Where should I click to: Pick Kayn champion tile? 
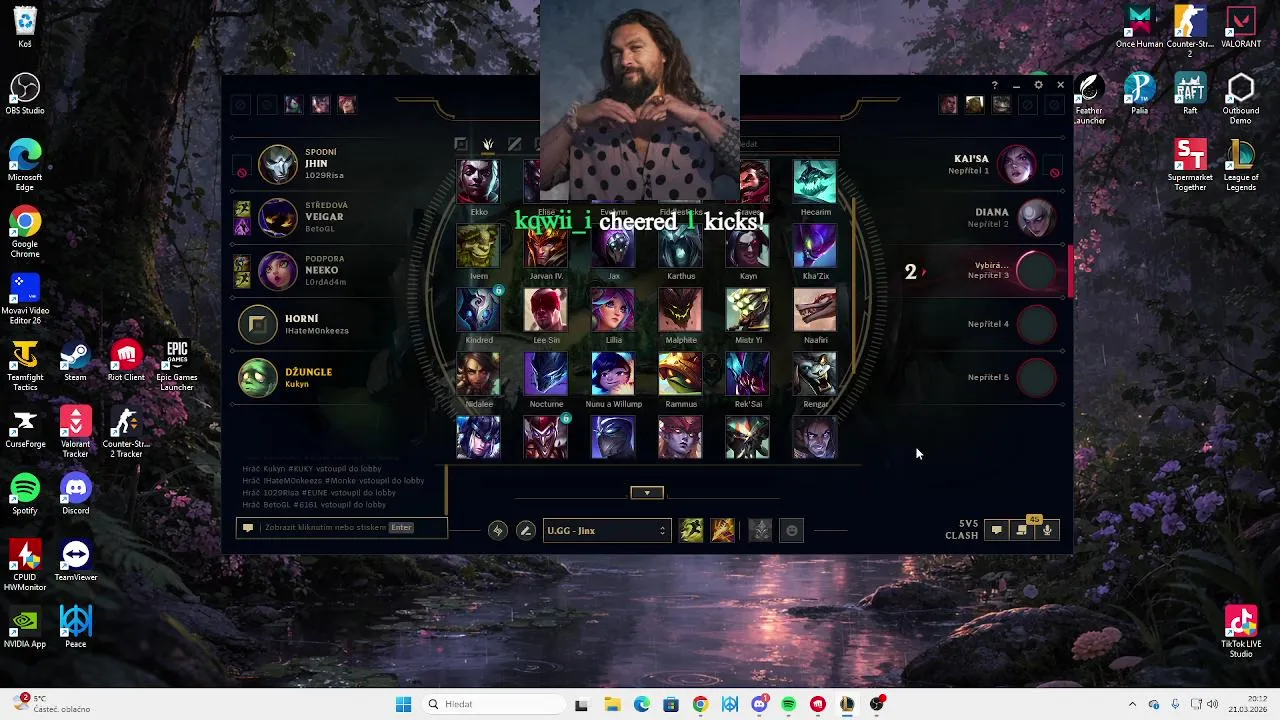tap(748, 246)
